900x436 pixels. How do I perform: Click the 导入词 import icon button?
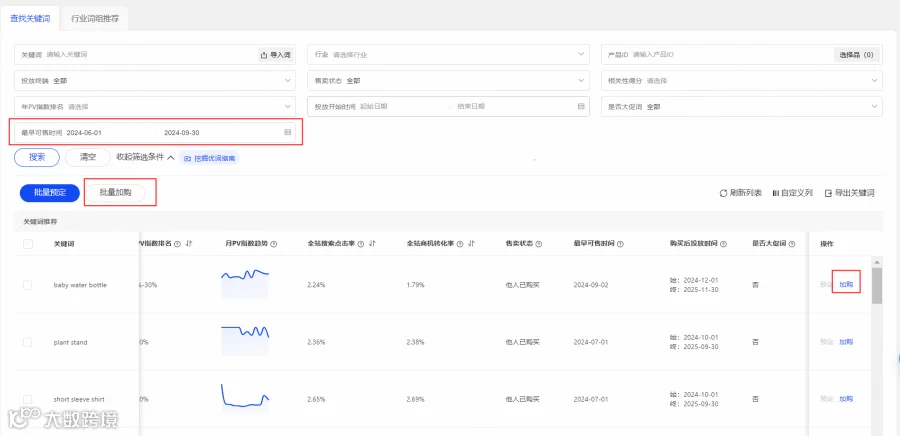[x=264, y=55]
